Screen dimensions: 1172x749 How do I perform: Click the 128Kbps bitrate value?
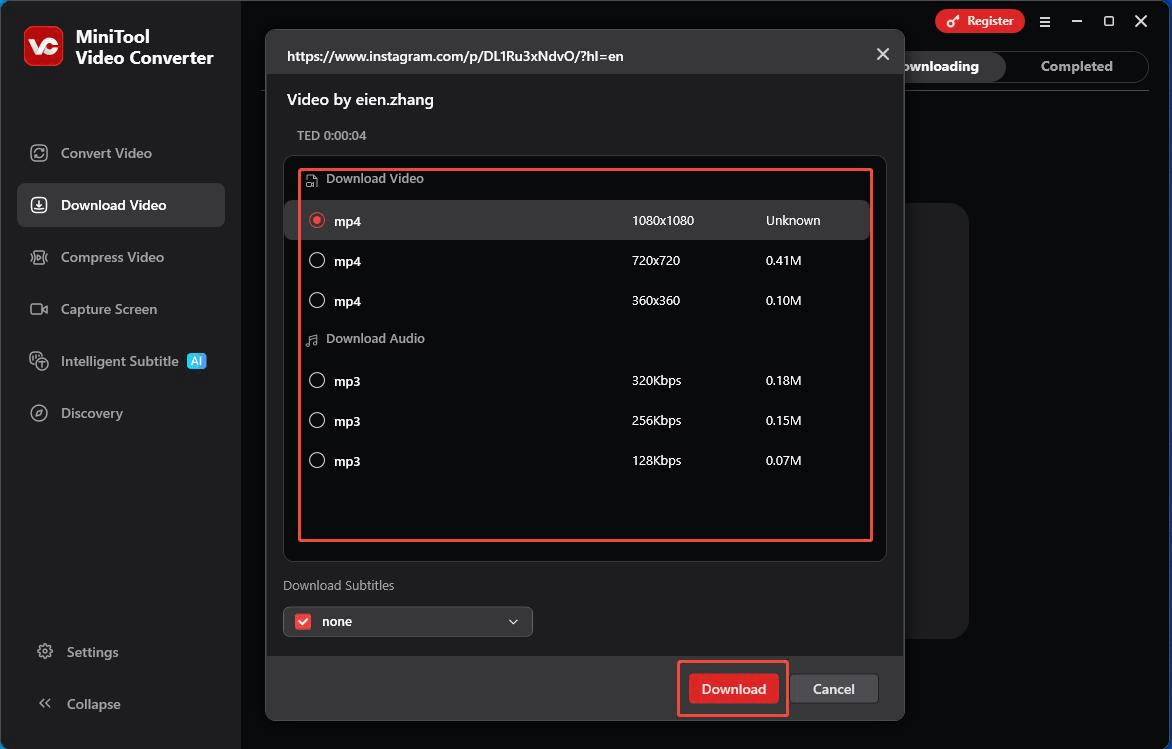[x=656, y=460]
